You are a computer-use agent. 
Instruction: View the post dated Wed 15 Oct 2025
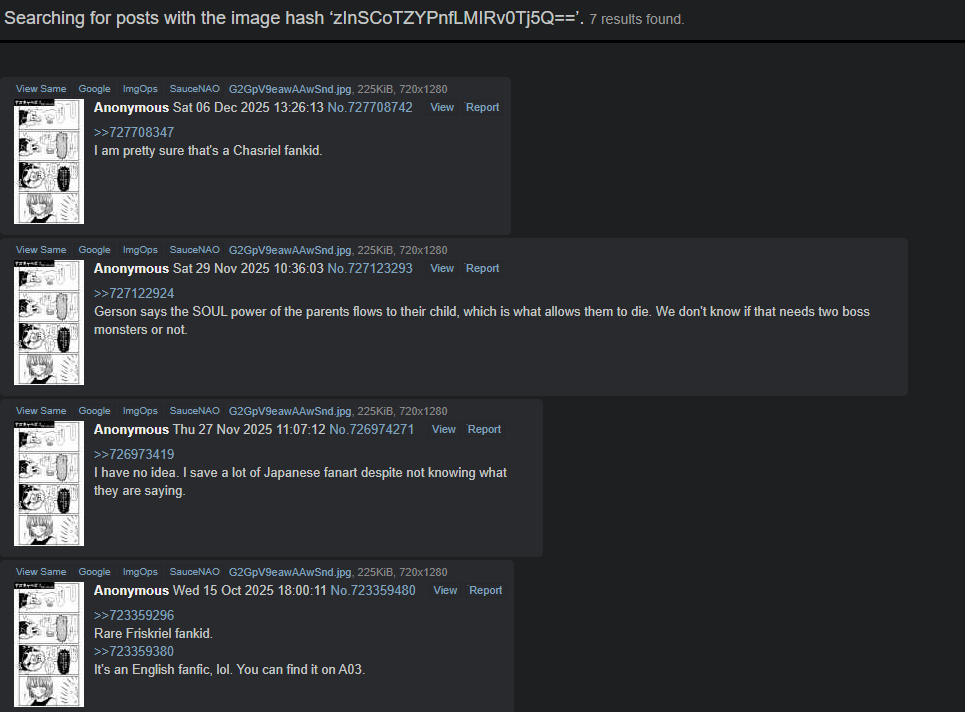445,591
